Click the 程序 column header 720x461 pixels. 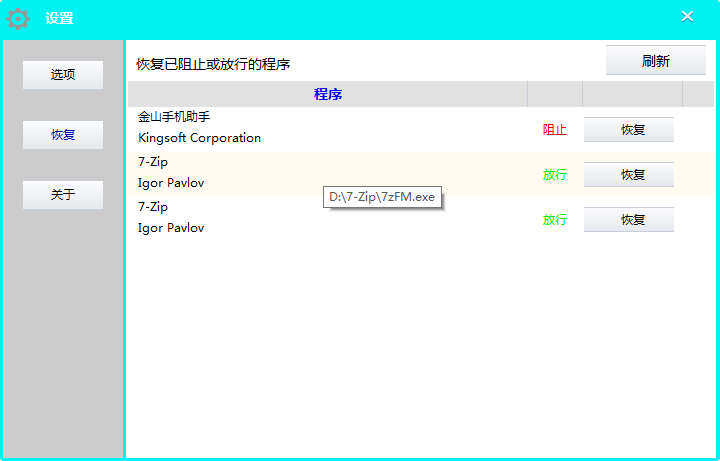tap(327, 94)
